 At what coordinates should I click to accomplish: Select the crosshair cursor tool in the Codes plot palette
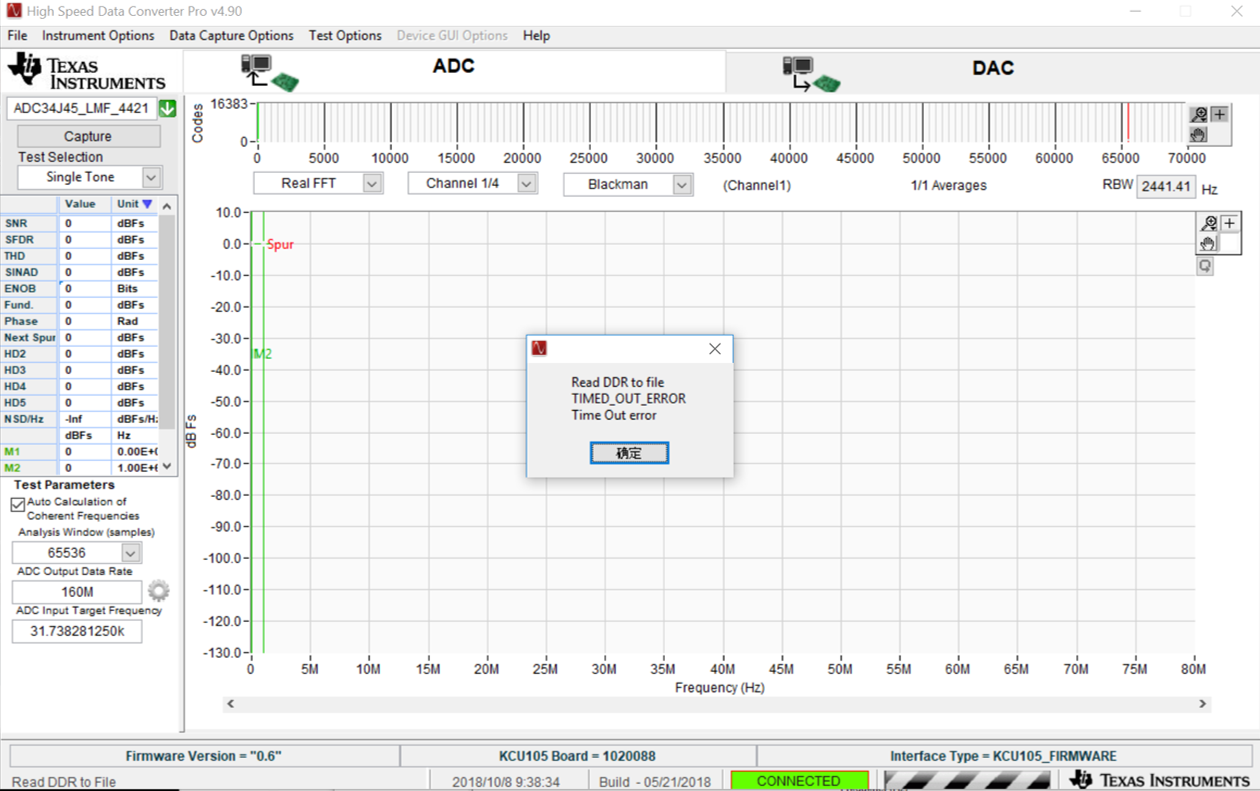click(1219, 114)
